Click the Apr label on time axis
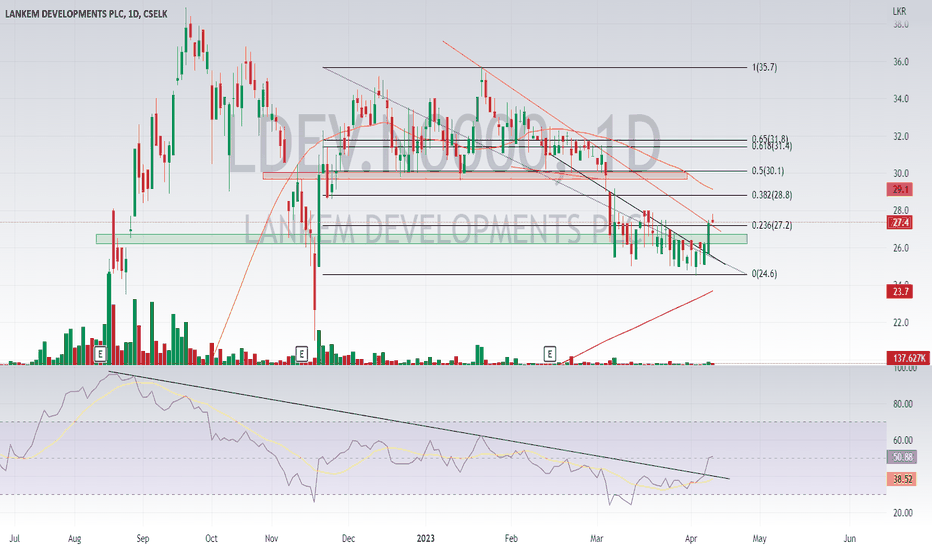 [x=691, y=539]
